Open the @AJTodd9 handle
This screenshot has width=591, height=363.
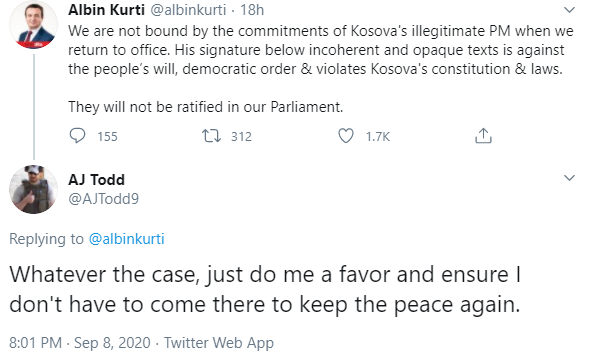tap(104, 199)
